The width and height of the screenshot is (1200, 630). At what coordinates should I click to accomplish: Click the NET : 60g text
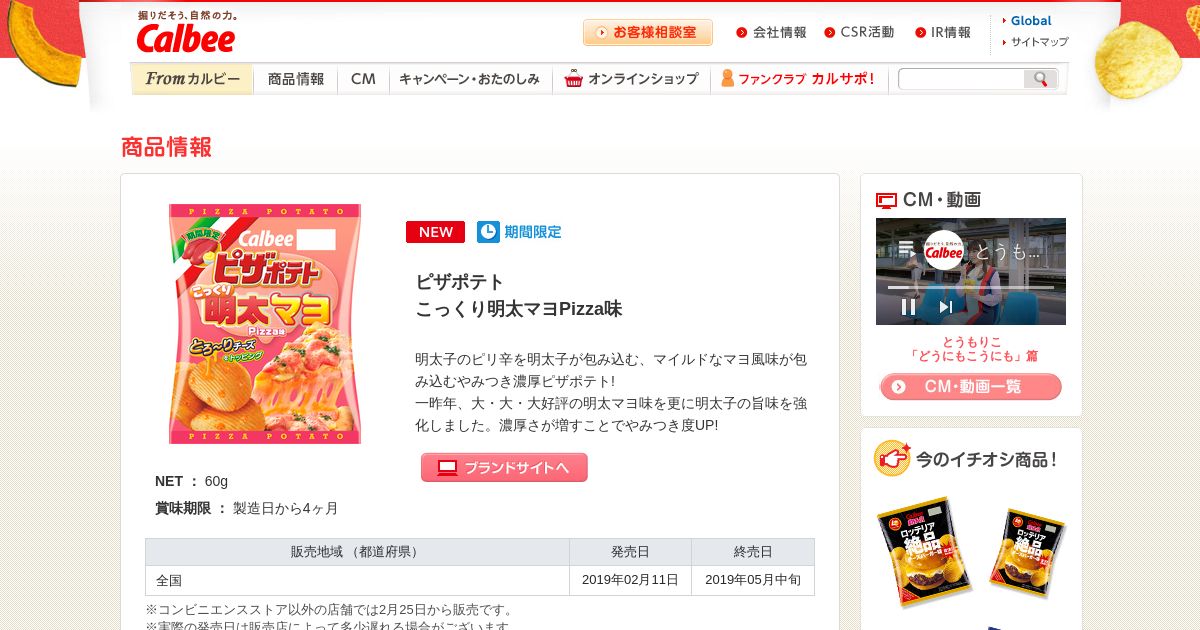click(192, 481)
